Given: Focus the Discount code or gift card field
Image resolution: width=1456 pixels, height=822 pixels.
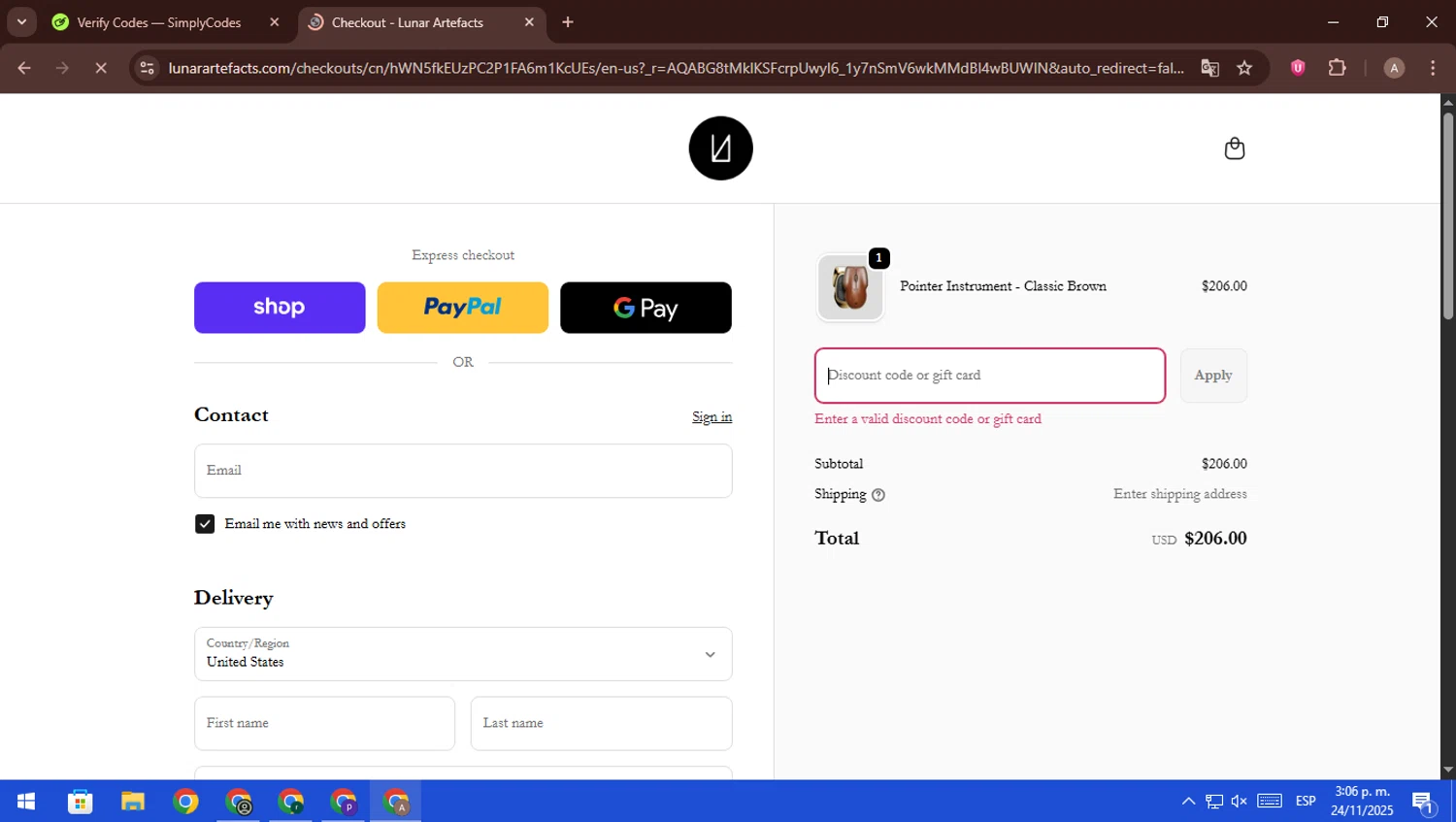Looking at the screenshot, I should point(990,376).
